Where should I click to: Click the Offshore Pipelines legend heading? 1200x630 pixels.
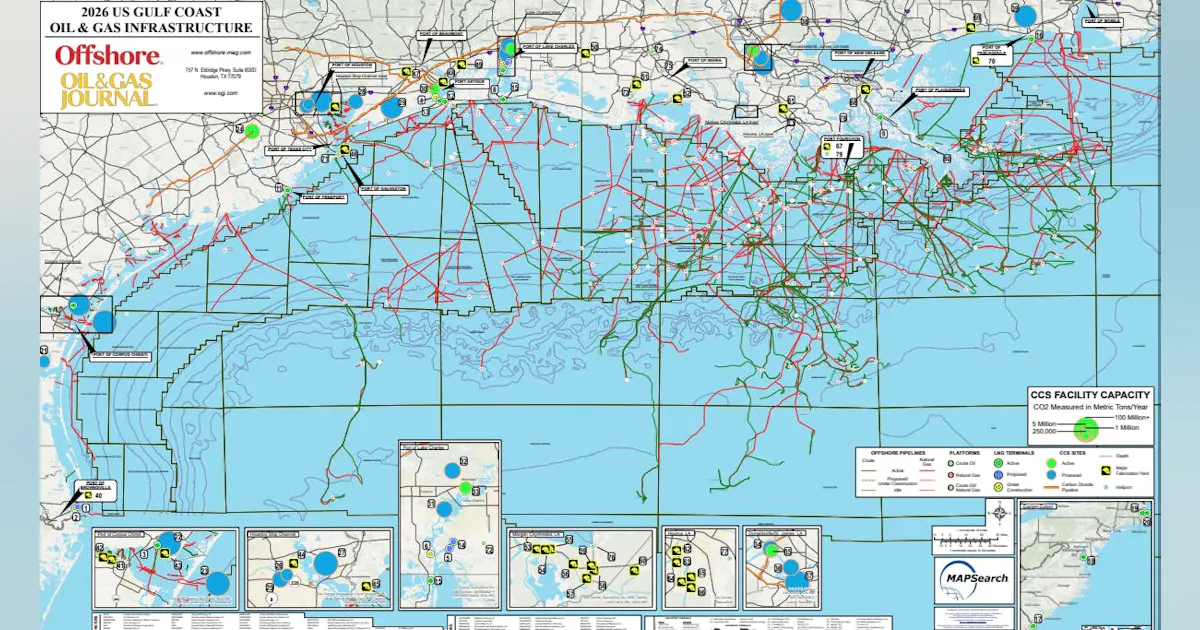896,454
